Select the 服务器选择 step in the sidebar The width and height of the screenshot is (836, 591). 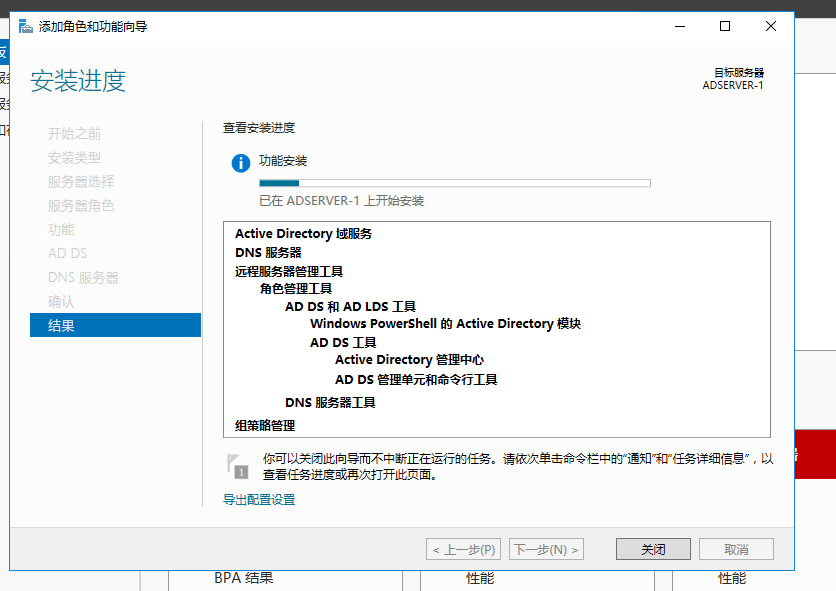[81, 181]
